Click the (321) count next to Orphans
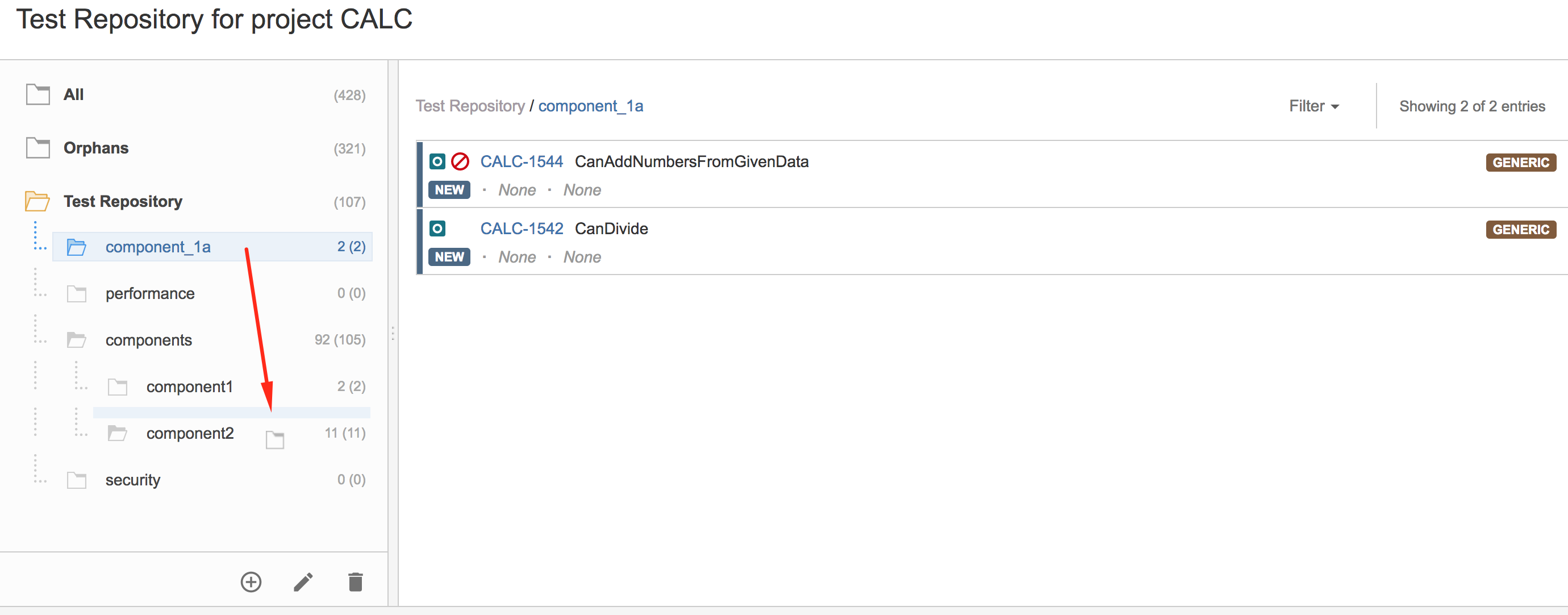 point(349,148)
